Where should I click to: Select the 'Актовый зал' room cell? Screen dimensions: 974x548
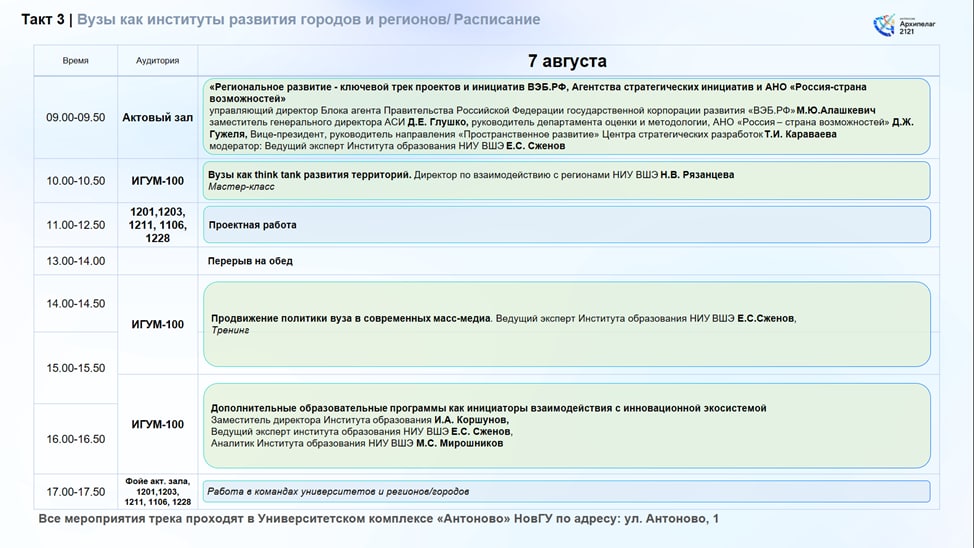pyautogui.click(x=157, y=117)
